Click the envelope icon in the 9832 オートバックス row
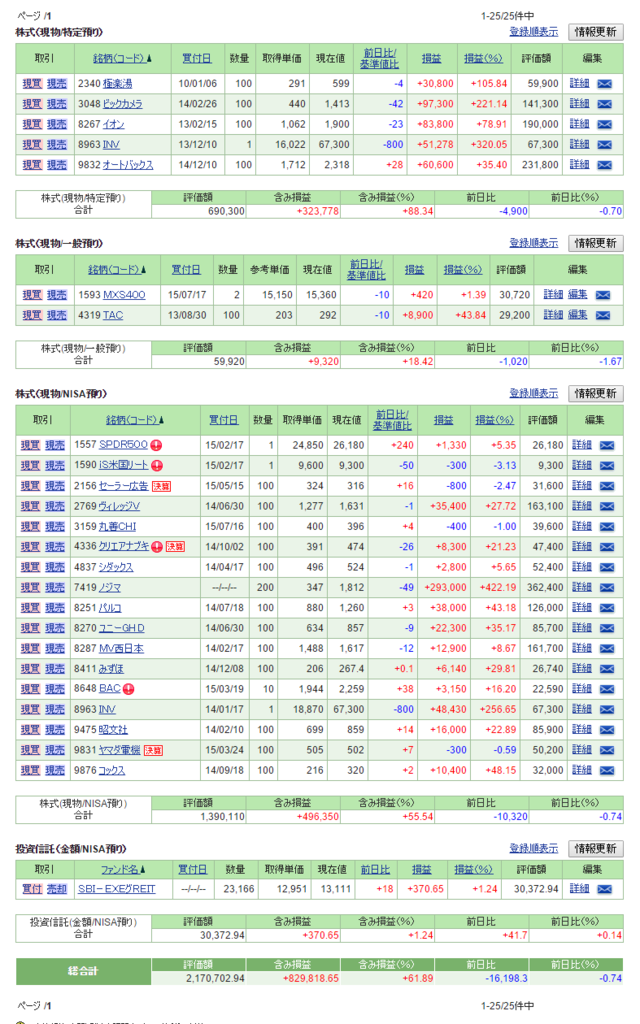The height and width of the screenshot is (1024, 640). pyautogui.click(x=605, y=165)
